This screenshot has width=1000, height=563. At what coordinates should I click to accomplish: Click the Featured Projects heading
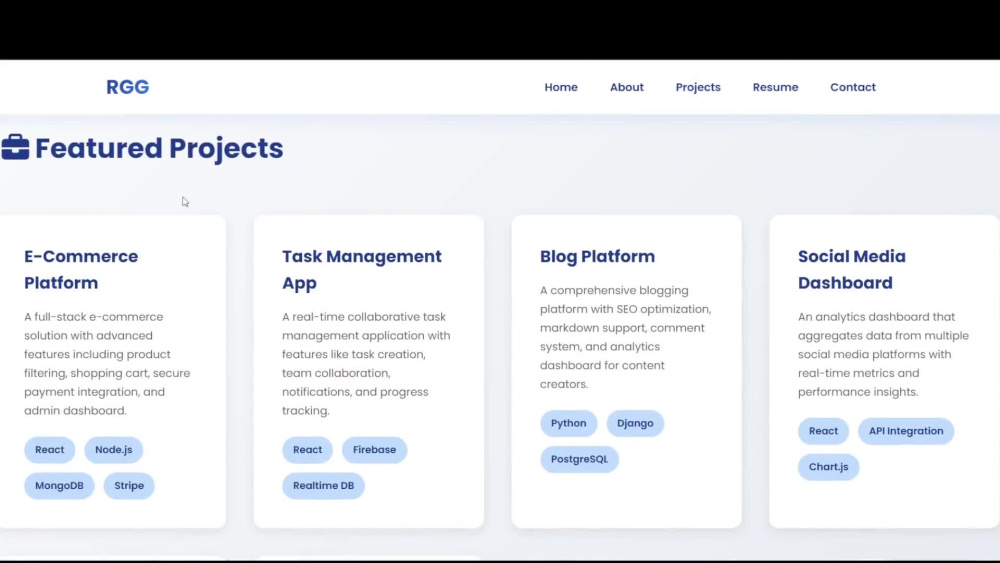[159, 148]
